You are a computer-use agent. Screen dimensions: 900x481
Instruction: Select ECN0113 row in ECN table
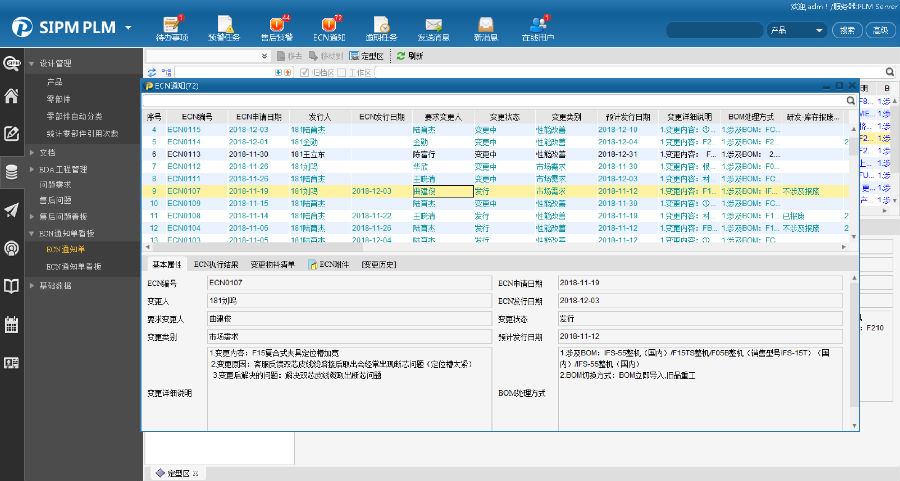184,154
